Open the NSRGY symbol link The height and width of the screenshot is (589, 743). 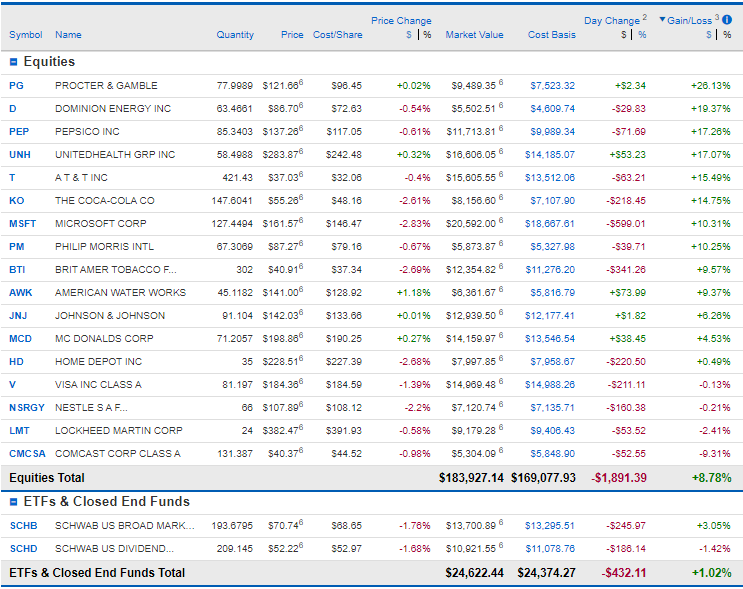coord(27,408)
